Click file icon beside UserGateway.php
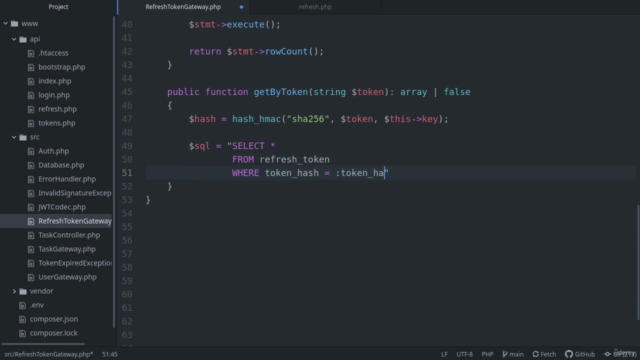640x360 pixels. coord(31,277)
